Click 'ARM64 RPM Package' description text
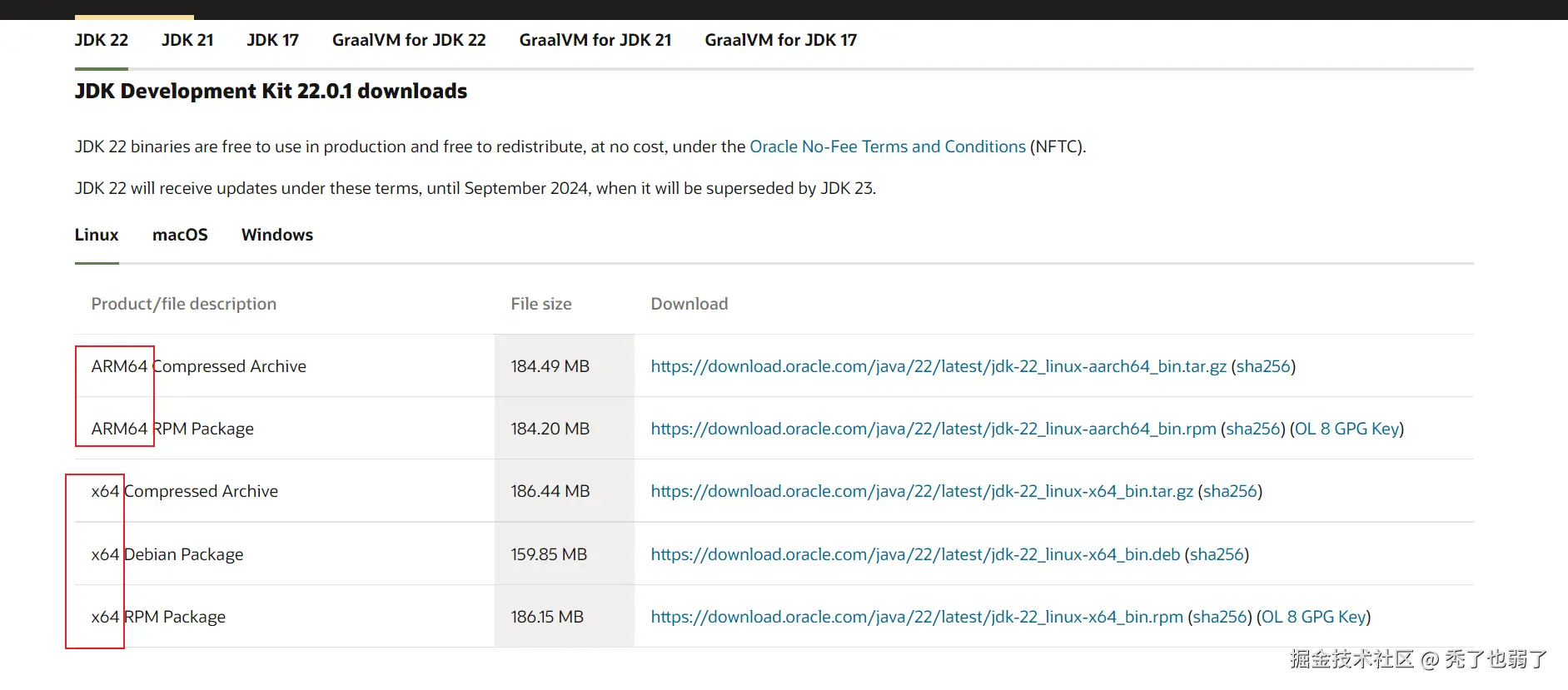The image size is (1568, 690). pos(172,429)
